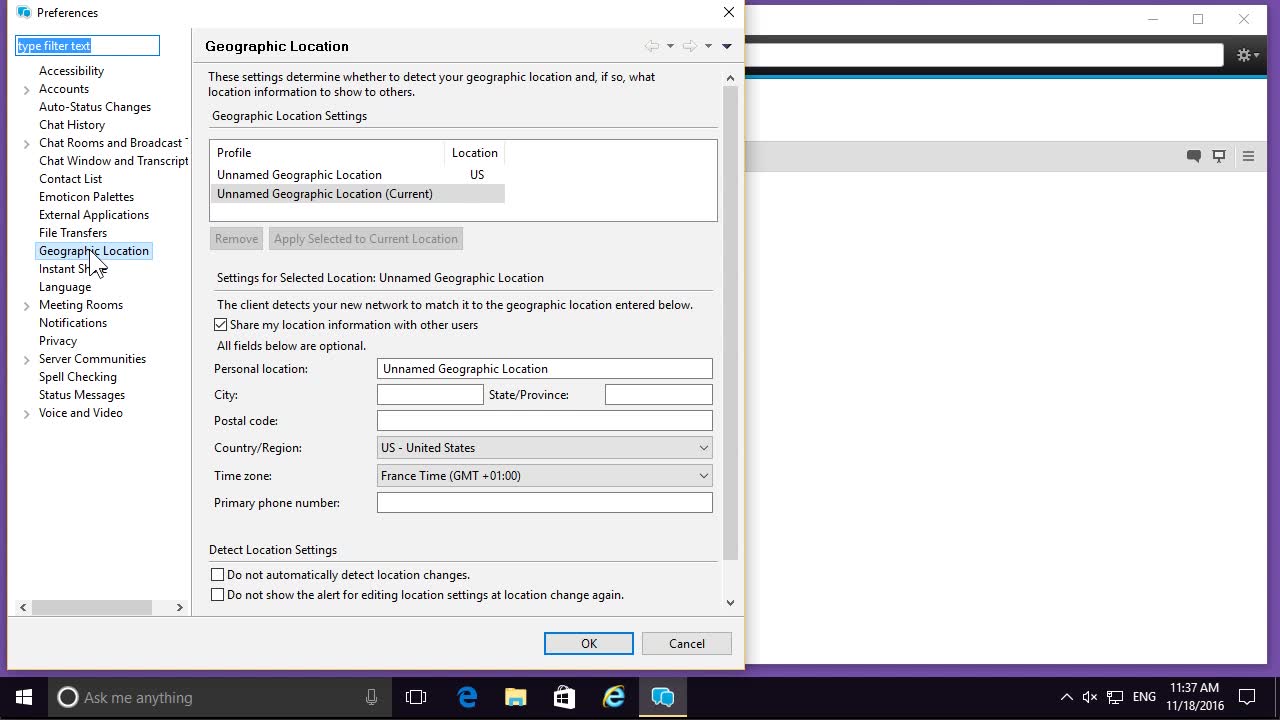This screenshot has width=1280, height=720.
Task: Open Microsoft Edge from the taskbar
Action: point(467,697)
